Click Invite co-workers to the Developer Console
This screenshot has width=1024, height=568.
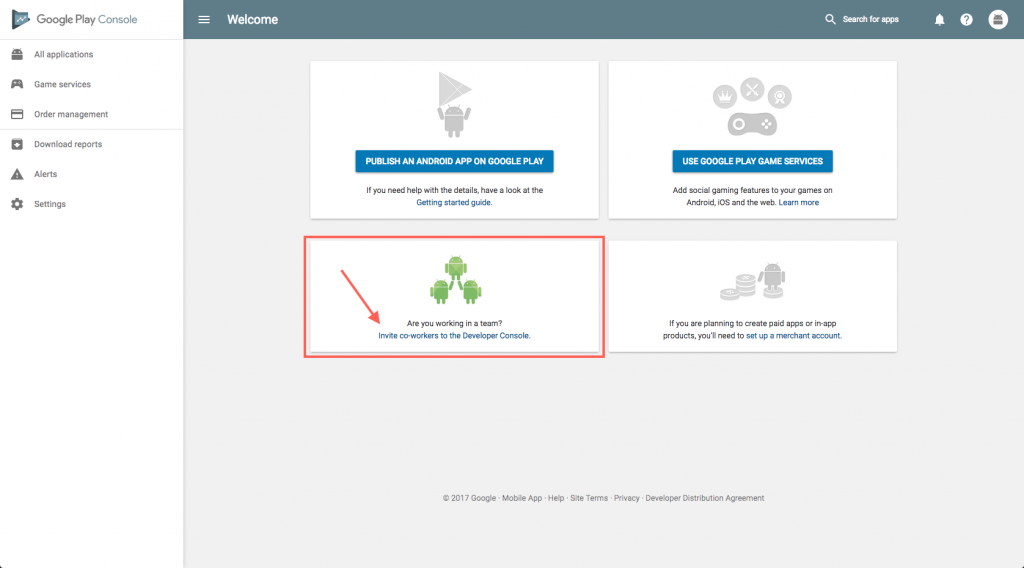point(454,336)
